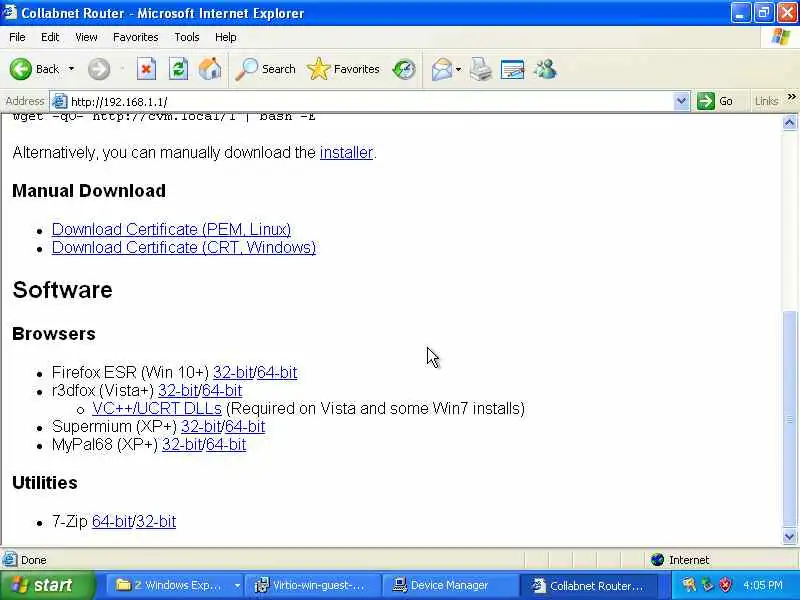This screenshot has width=800, height=600.
Task: Click the address bar URL field
Action: coord(370,102)
